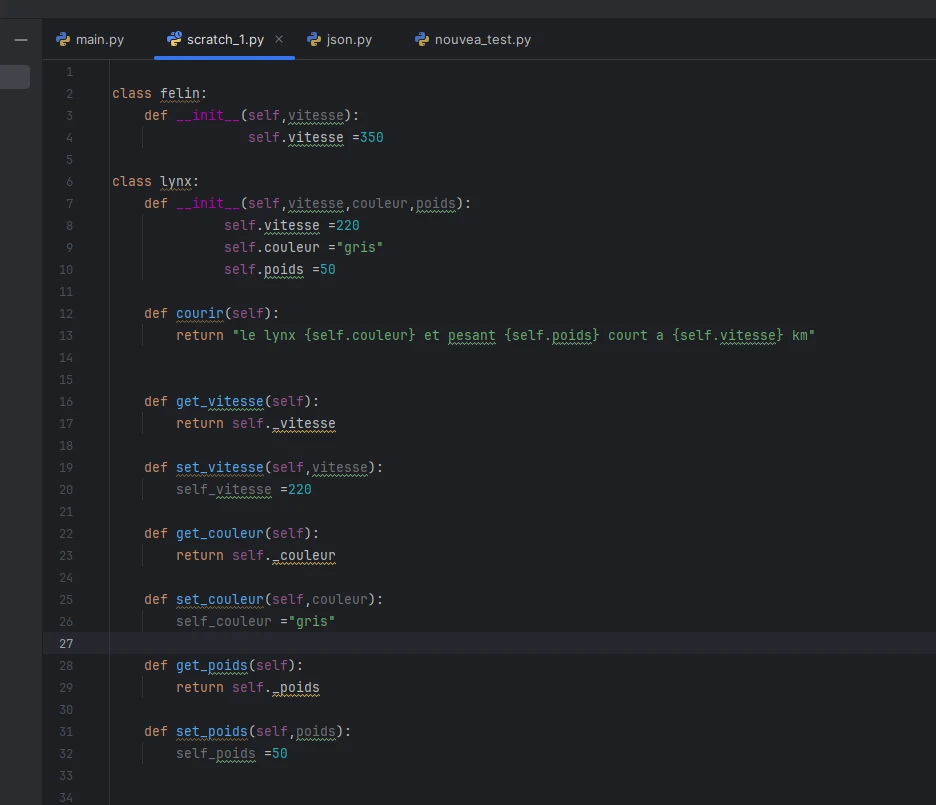Click the class lynx definition name
The image size is (936, 805).
pyautogui.click(x=176, y=181)
